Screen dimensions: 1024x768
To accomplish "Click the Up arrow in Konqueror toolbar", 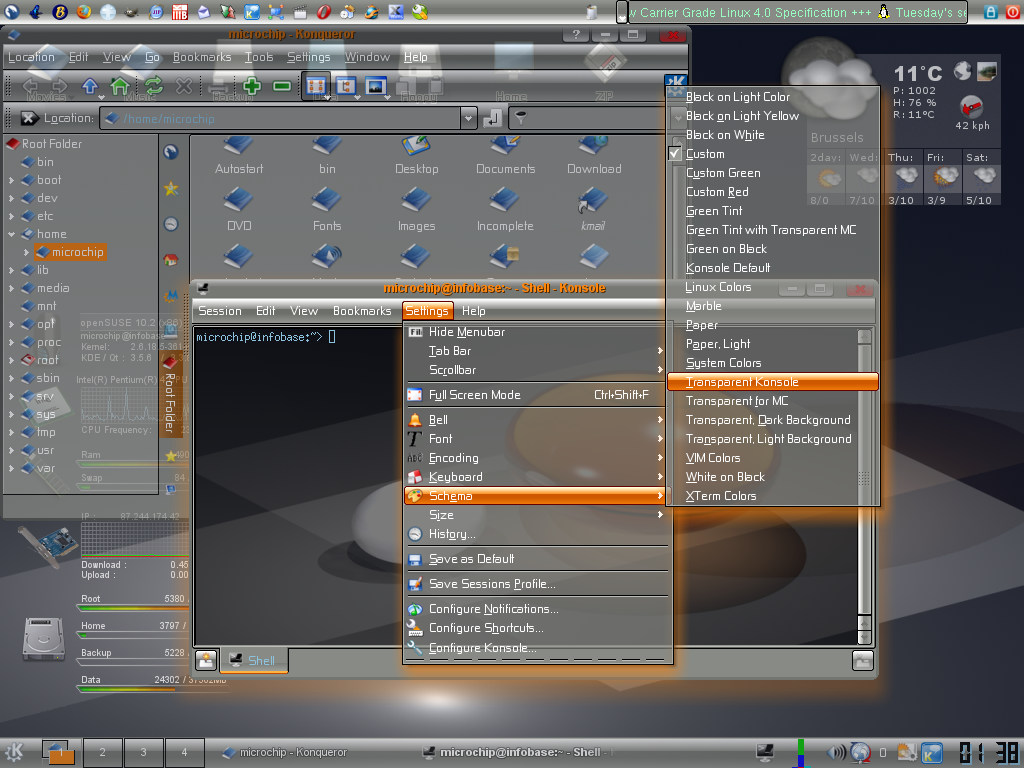I will 90,86.
